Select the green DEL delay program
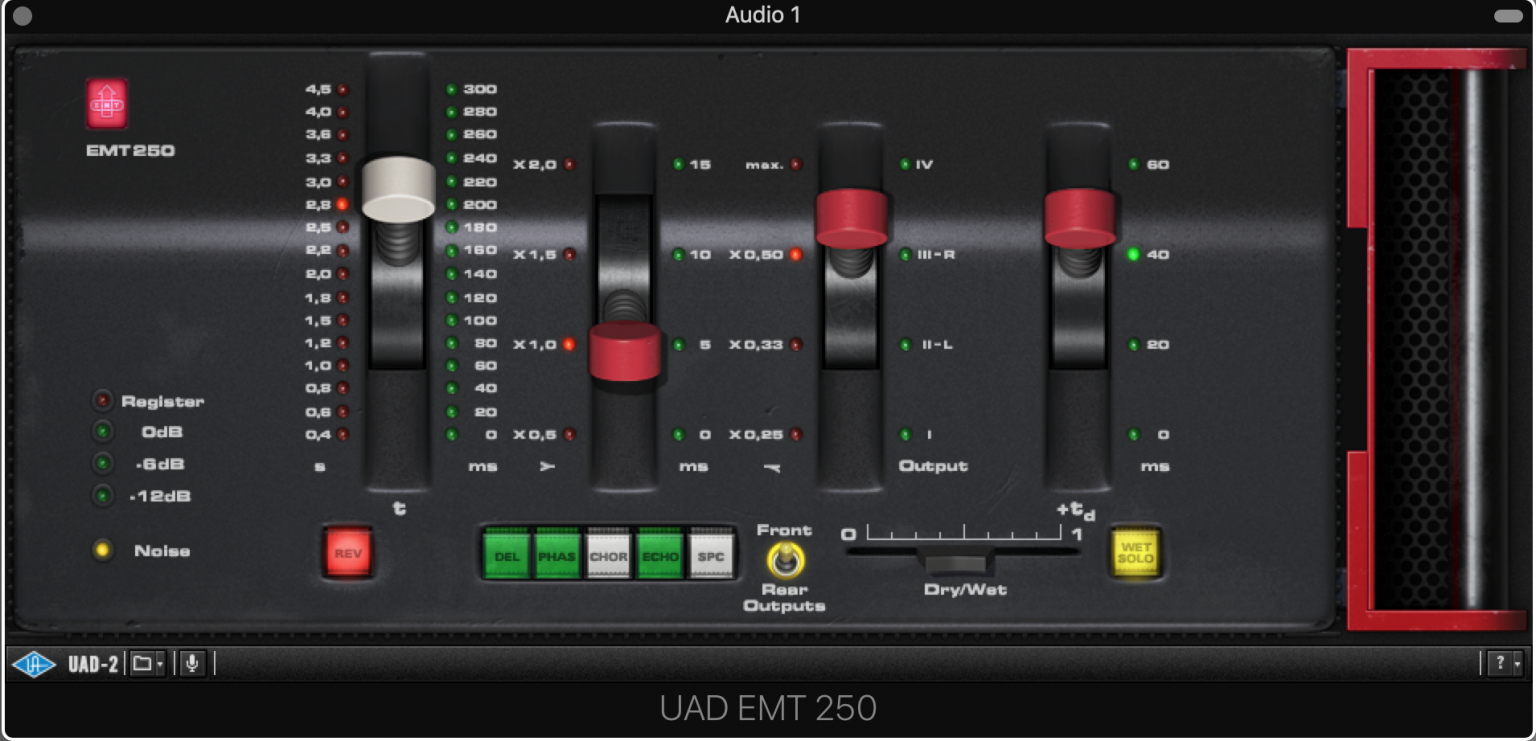Viewport: 1536px width, 741px height. point(505,554)
